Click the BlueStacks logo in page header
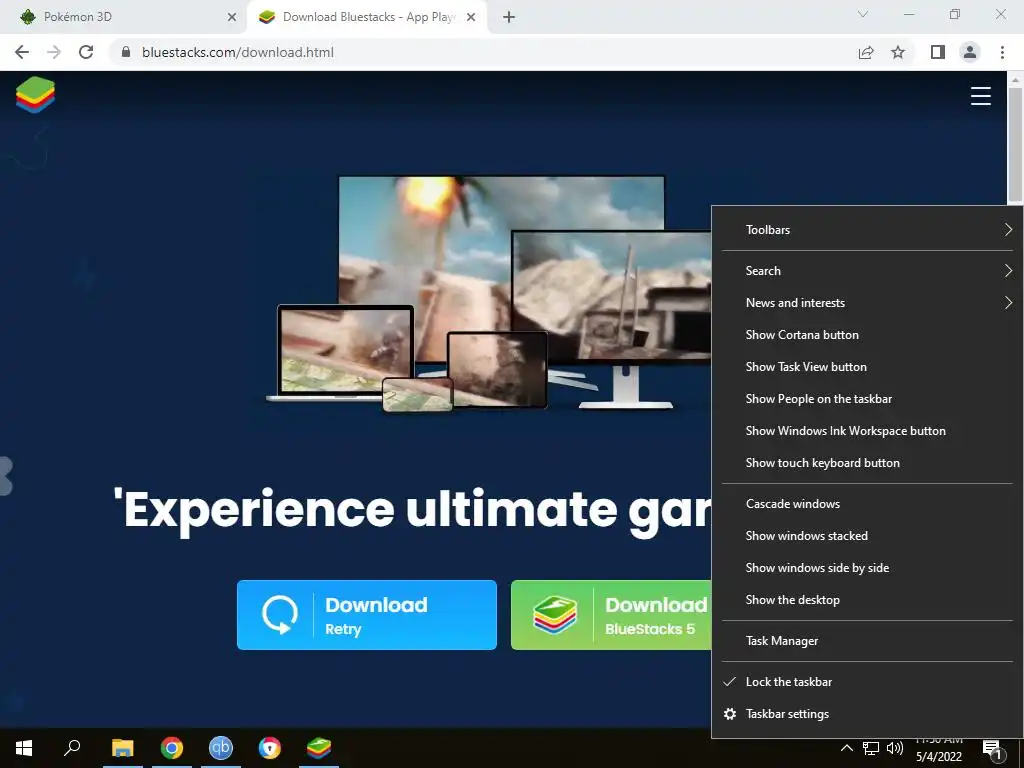This screenshot has height=768, width=1024. pyautogui.click(x=35, y=95)
